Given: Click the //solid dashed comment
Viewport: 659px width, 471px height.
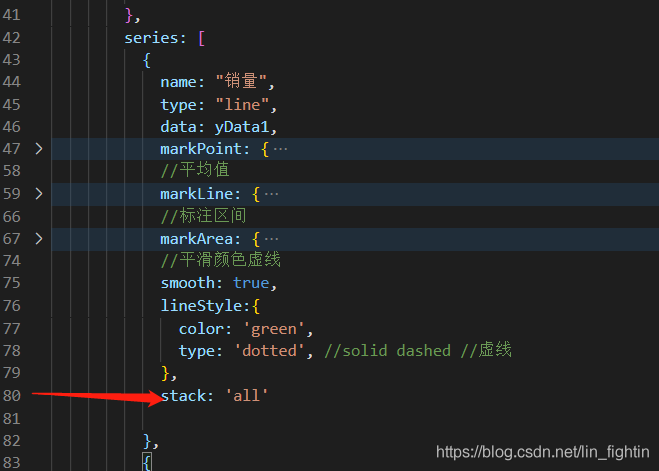Looking at the screenshot, I should (387, 351).
